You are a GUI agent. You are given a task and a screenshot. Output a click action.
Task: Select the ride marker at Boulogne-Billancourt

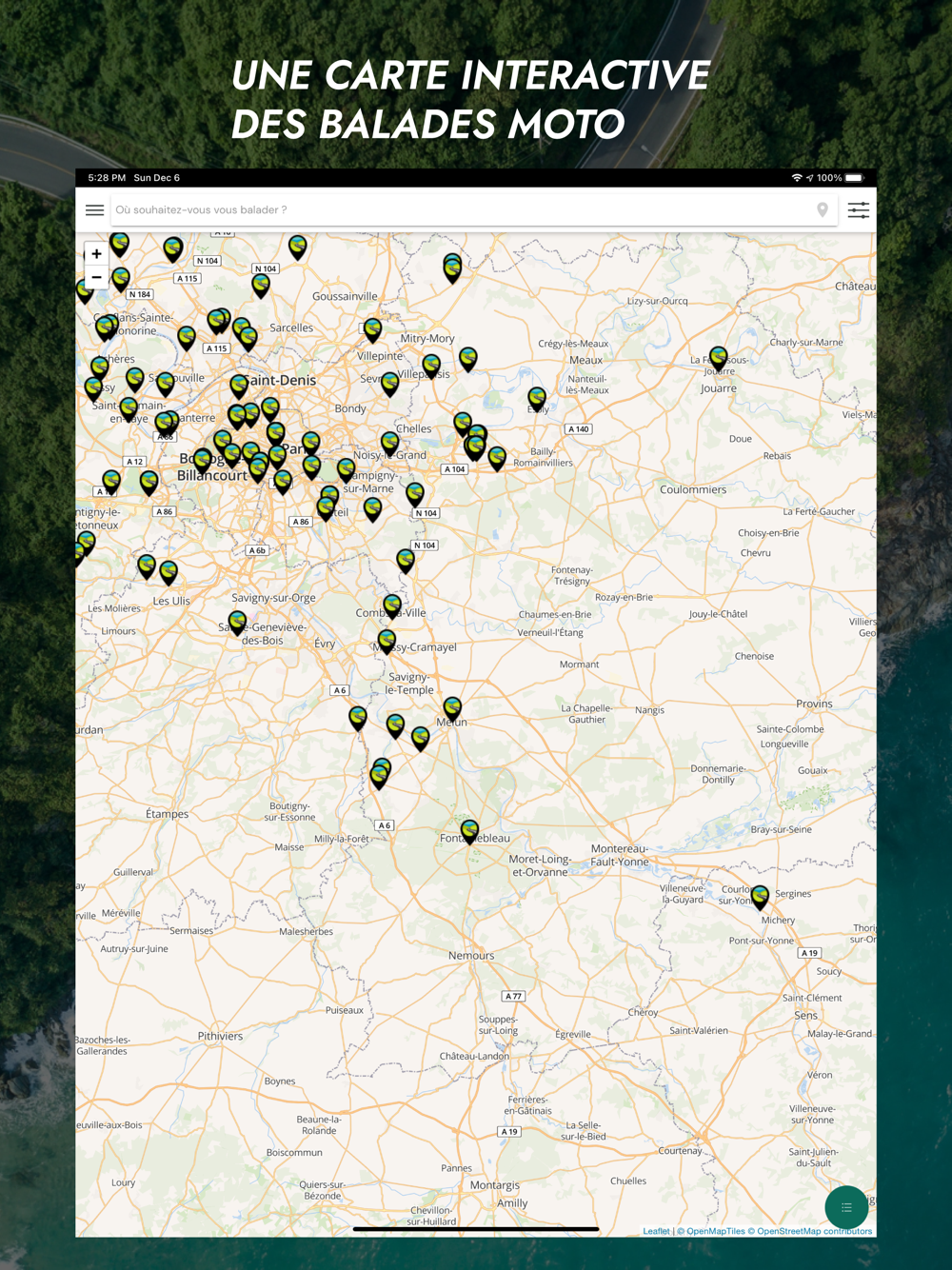coord(203,461)
